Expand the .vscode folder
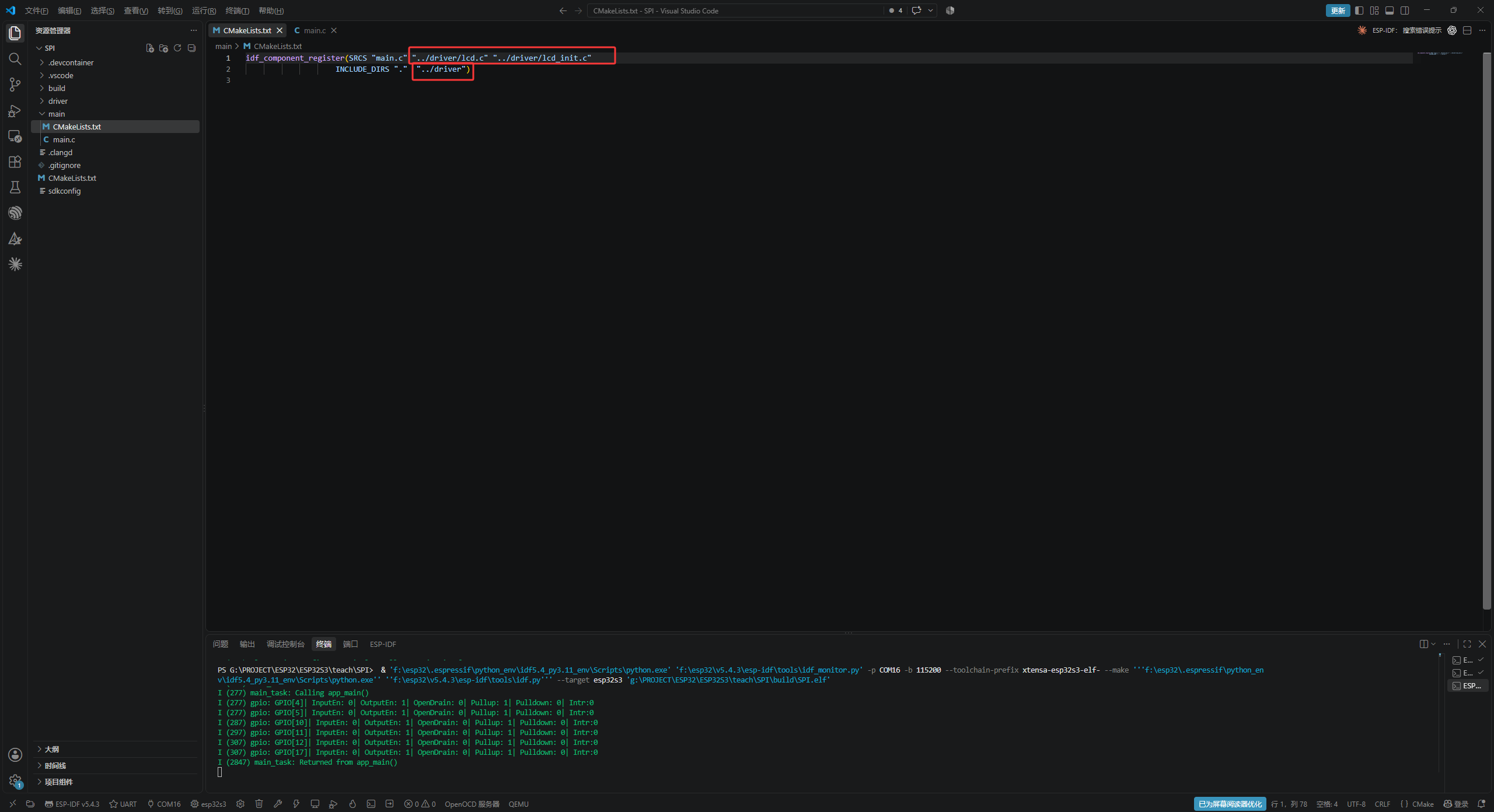Viewport: 1494px width, 812px height. coord(117,75)
